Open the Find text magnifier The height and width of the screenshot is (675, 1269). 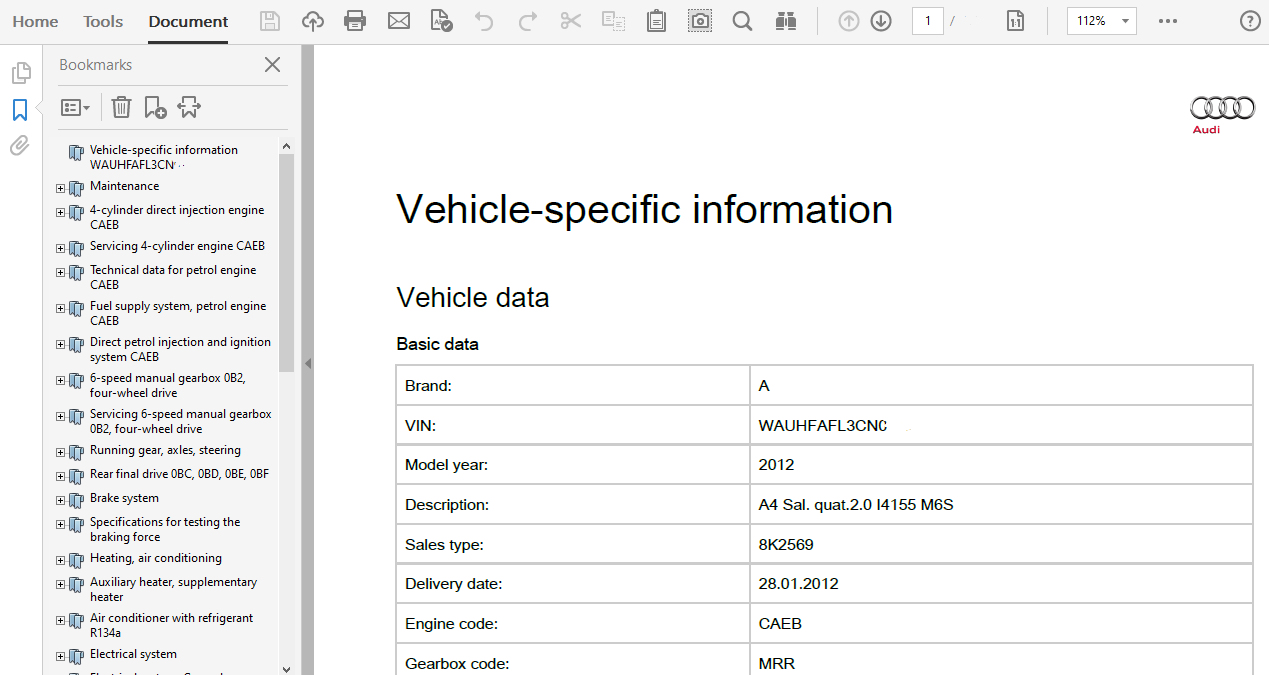click(x=742, y=21)
